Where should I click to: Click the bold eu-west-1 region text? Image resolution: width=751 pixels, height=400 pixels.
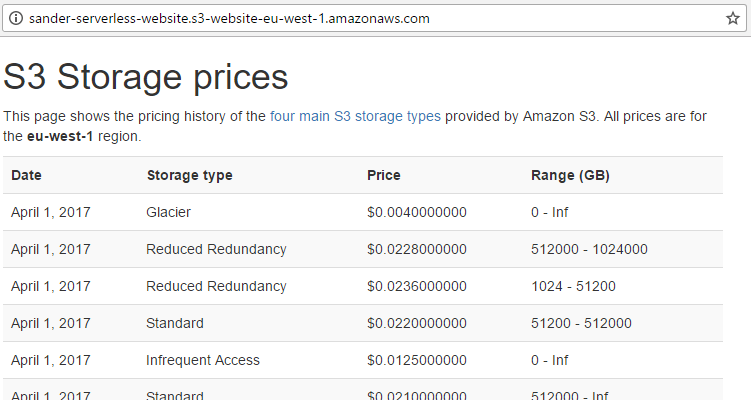(x=60, y=137)
